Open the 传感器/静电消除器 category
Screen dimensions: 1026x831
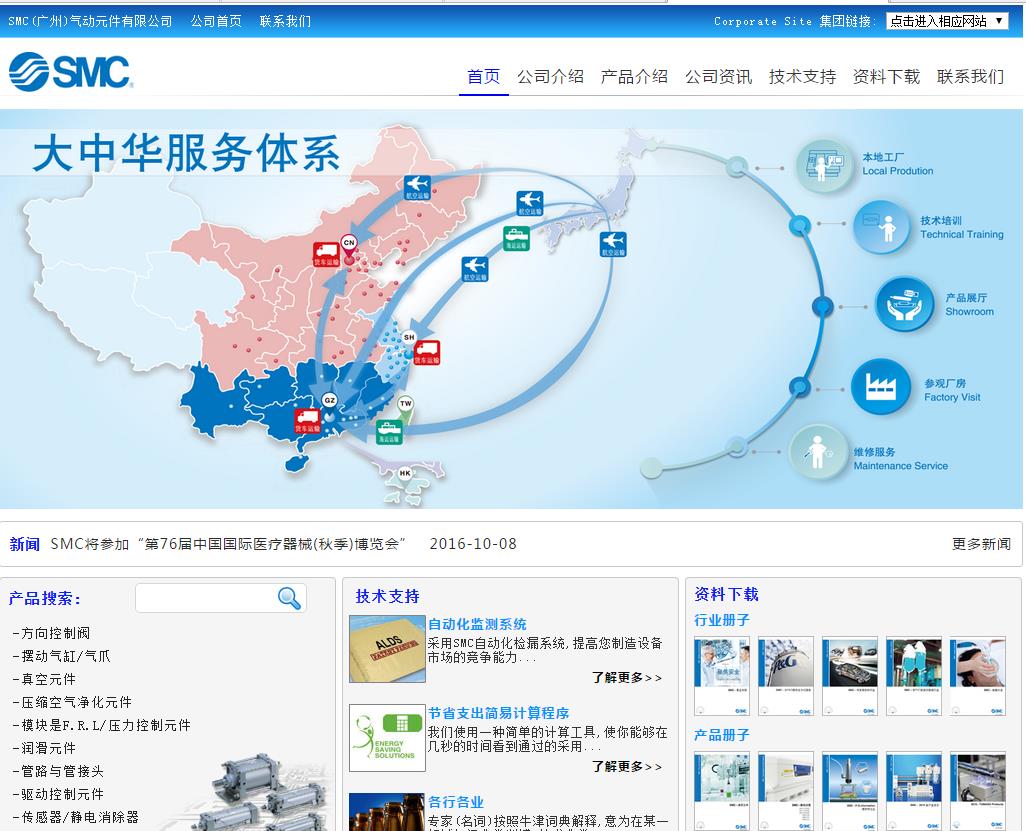coord(75,817)
